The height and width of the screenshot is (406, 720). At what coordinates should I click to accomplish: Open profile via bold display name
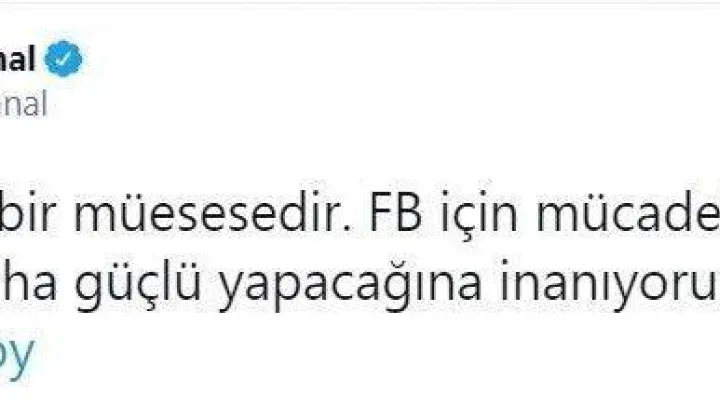click(22, 61)
